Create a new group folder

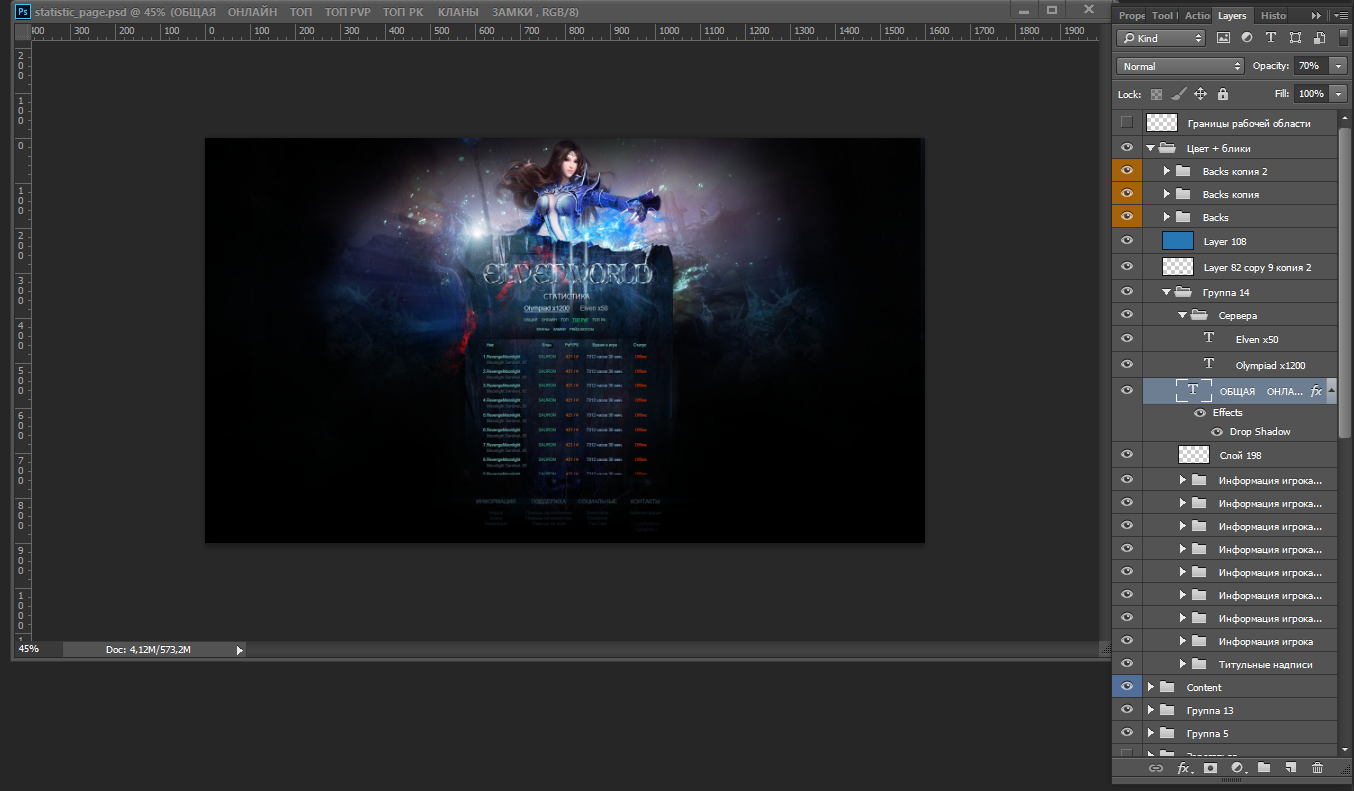tap(1264, 768)
